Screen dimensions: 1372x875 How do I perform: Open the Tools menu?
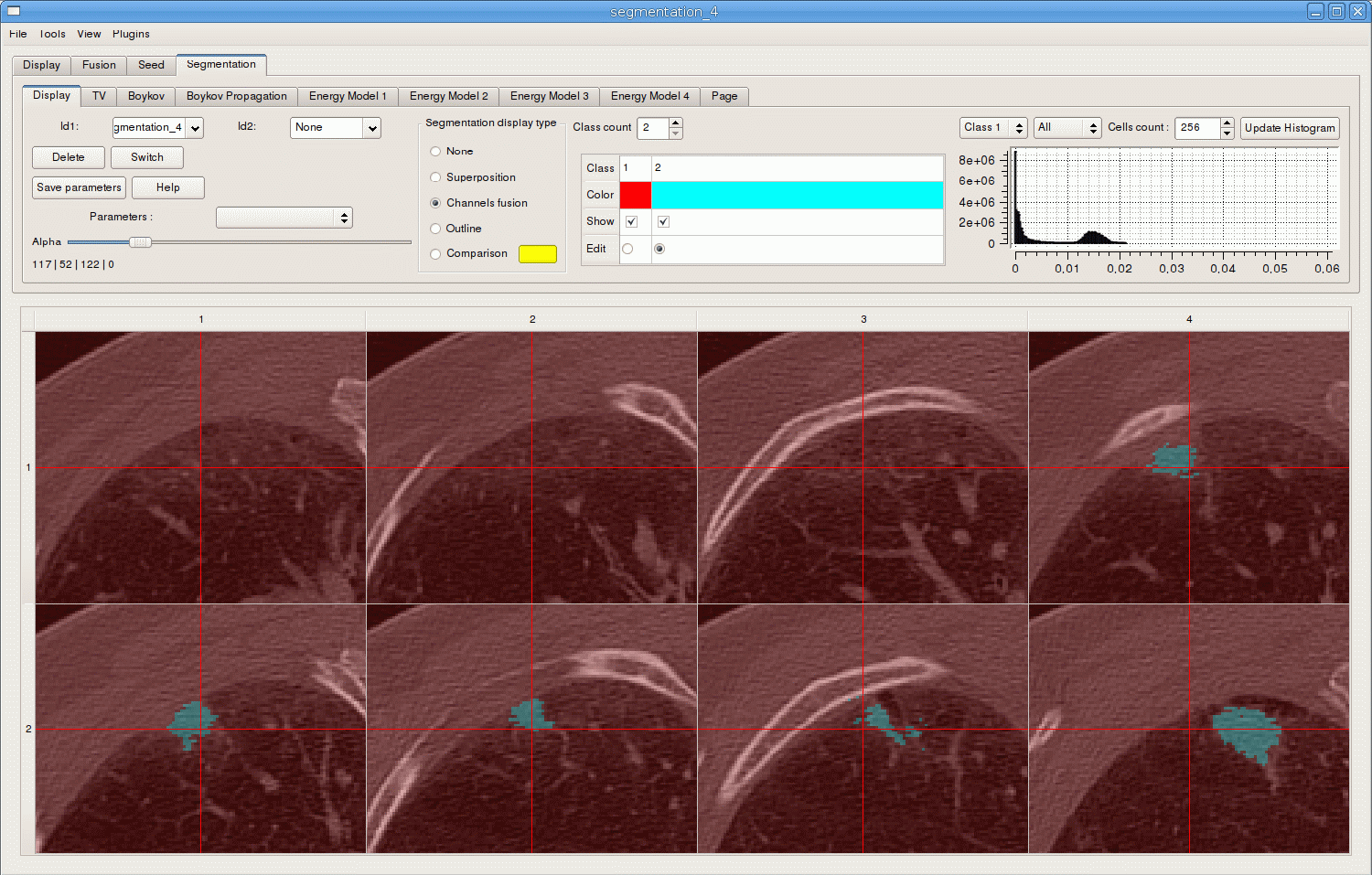tap(52, 34)
